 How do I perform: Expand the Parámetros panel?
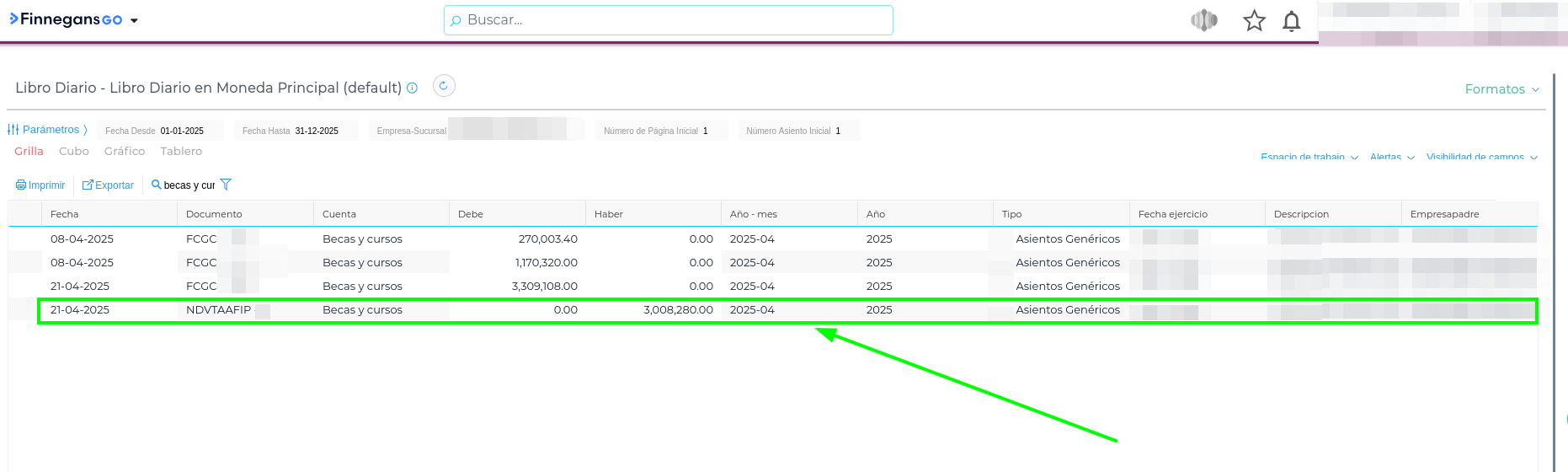coord(49,130)
